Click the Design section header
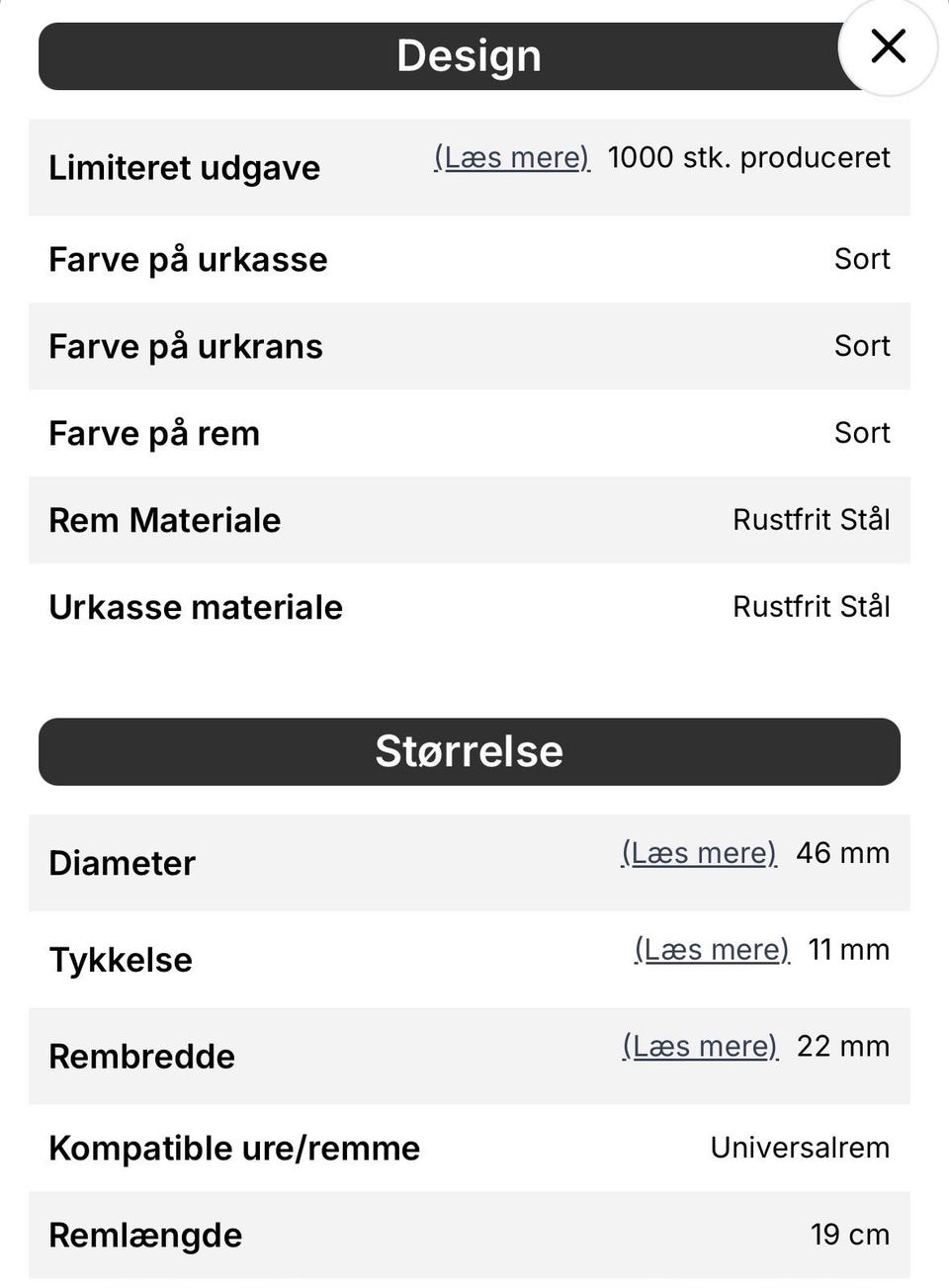Image resolution: width=949 pixels, height=1288 pixels. click(469, 56)
